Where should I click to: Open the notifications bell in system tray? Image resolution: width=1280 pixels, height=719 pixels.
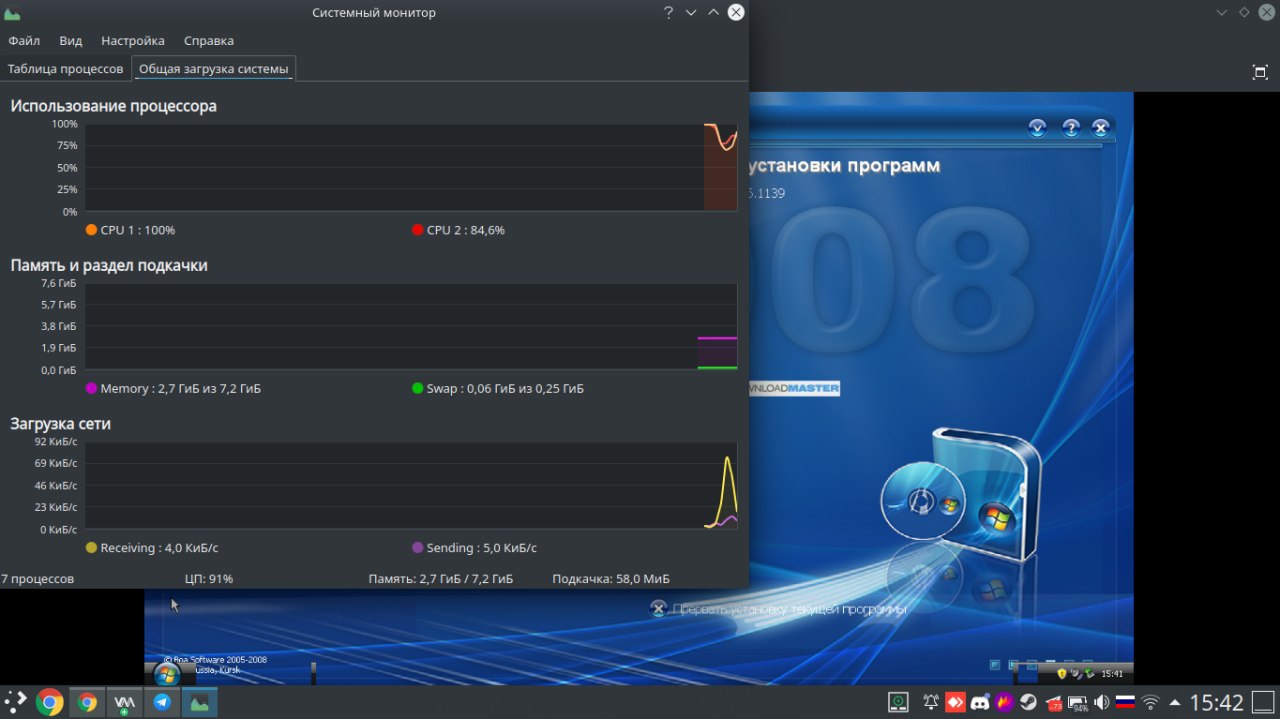(931, 703)
